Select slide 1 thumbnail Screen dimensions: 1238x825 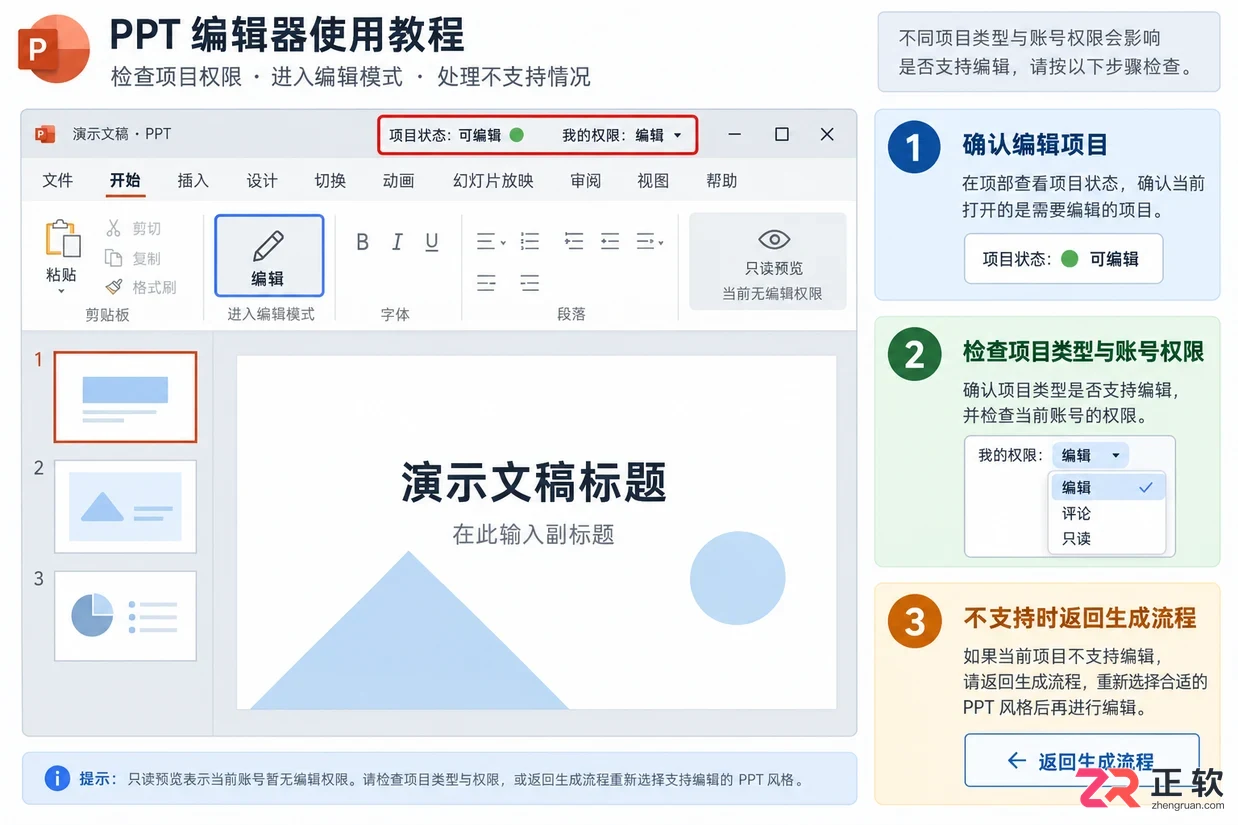pyautogui.click(x=125, y=397)
